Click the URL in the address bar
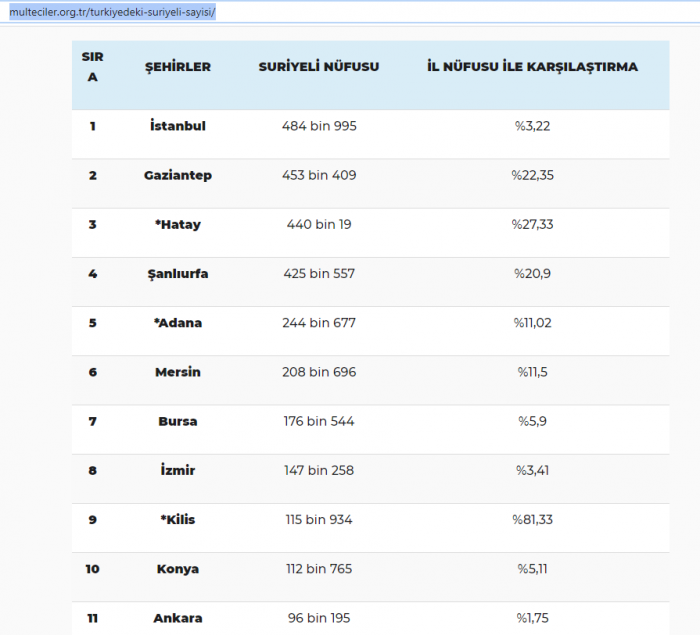 pos(112,12)
